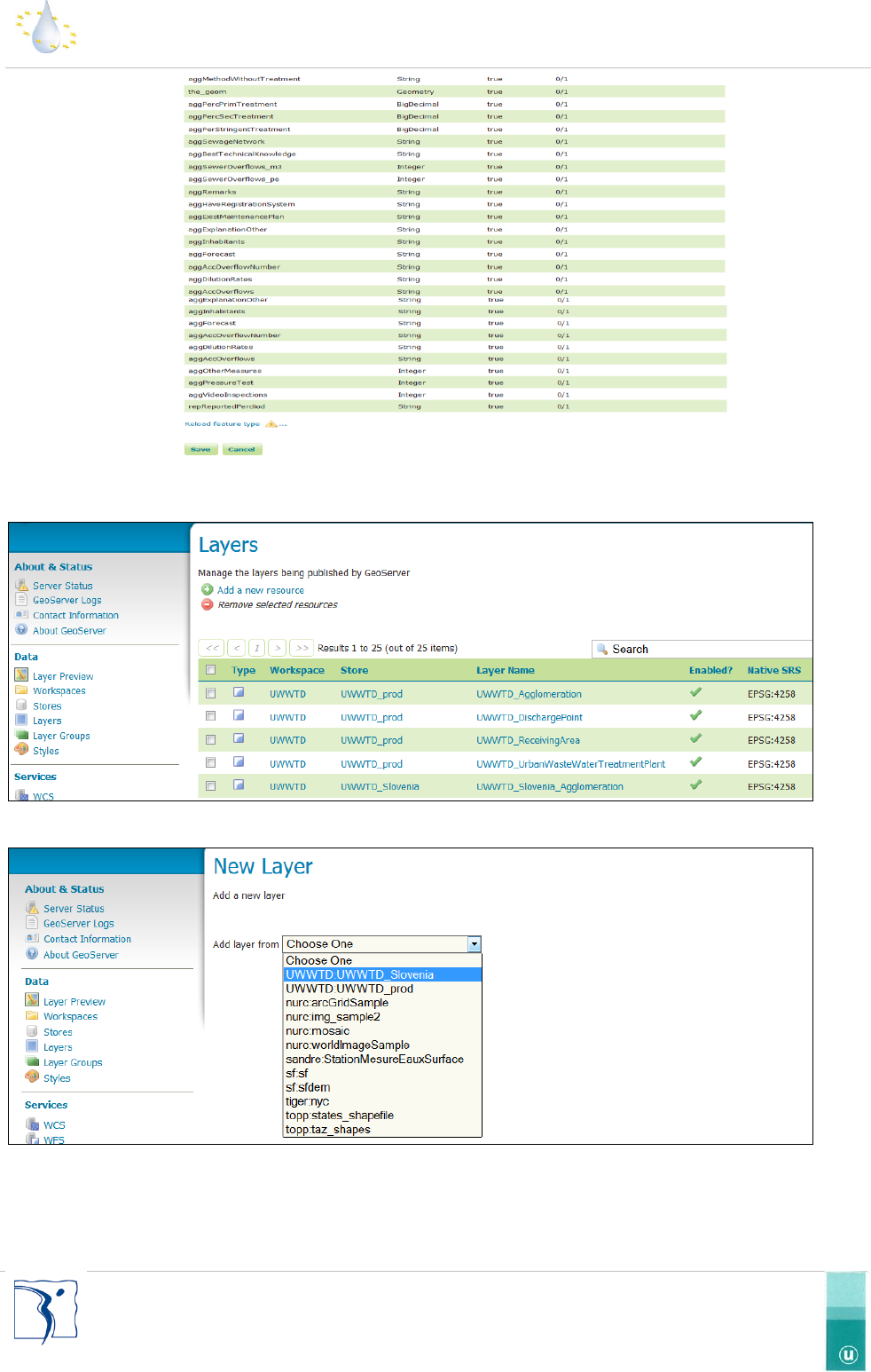Check the UWWTD_ReceivingArea row checkbox
The image size is (871, 1372).
(210, 739)
